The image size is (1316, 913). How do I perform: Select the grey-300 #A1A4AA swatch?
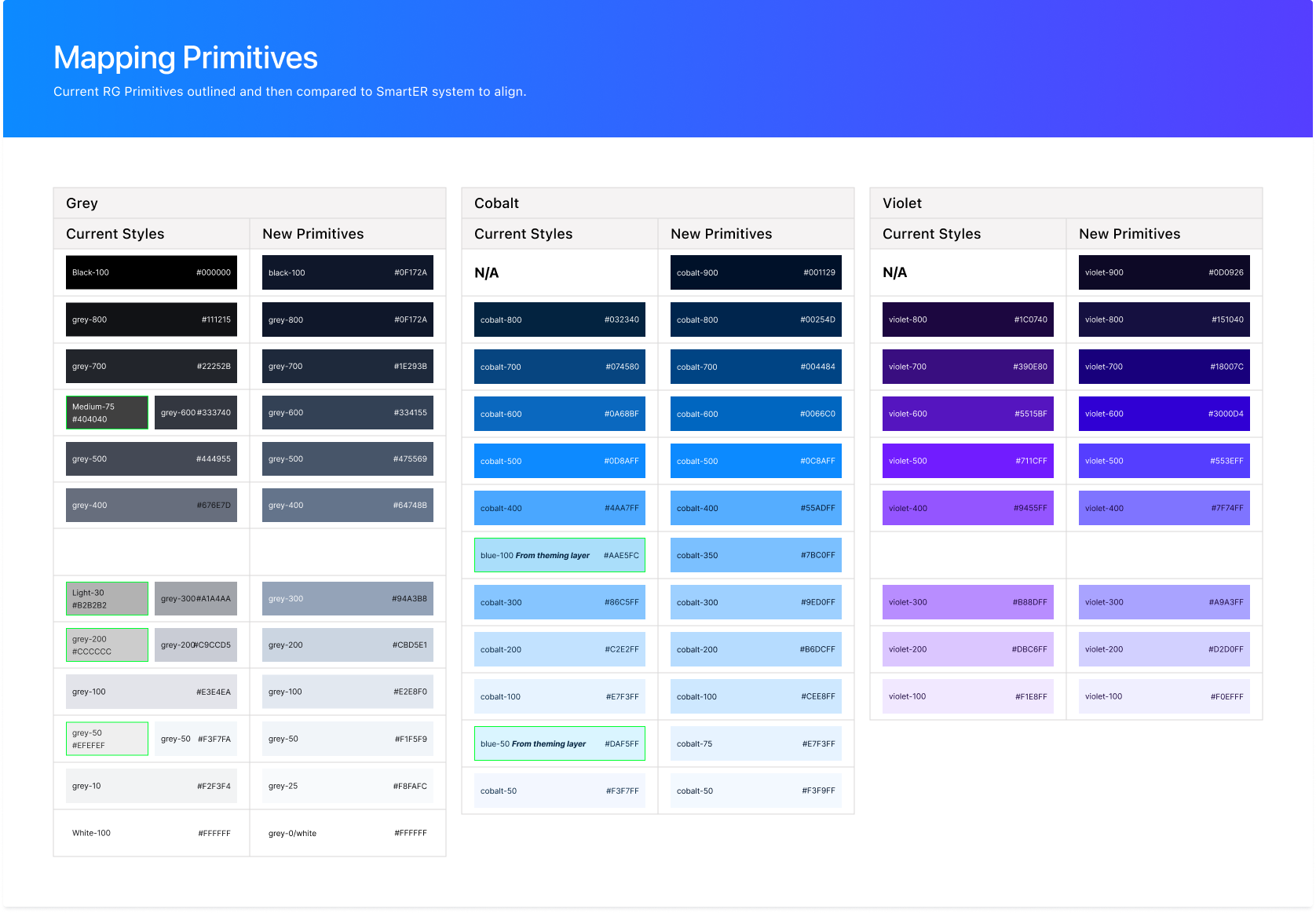(196, 598)
